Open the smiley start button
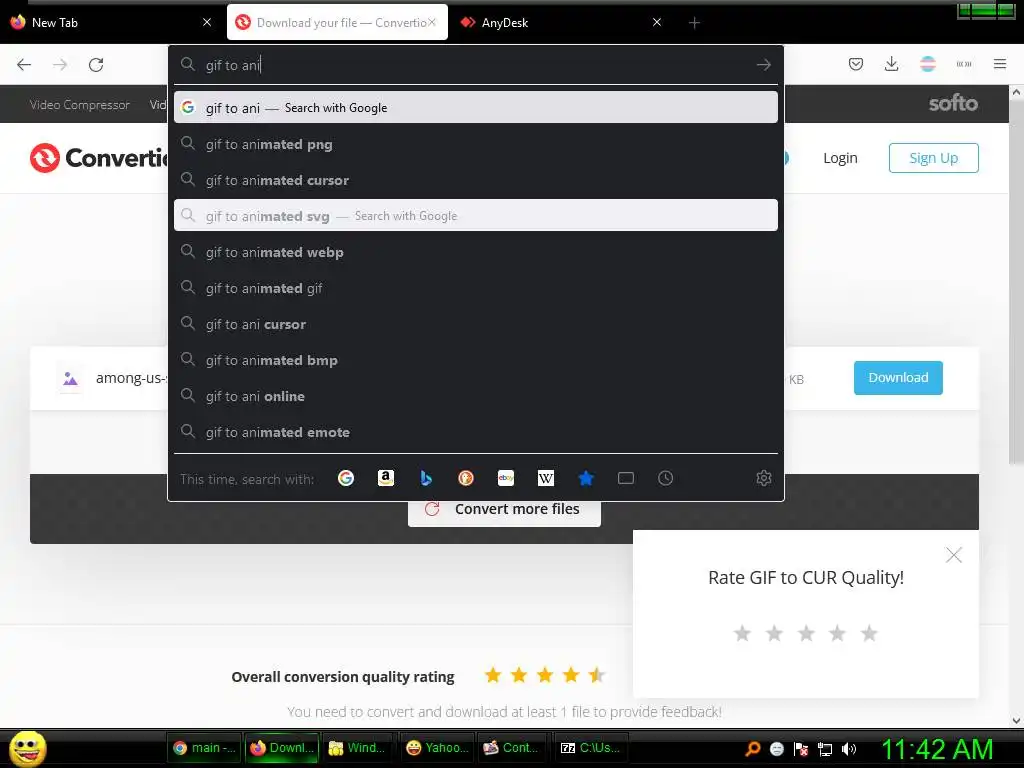The width and height of the screenshot is (1024, 768). pyautogui.click(x=27, y=748)
